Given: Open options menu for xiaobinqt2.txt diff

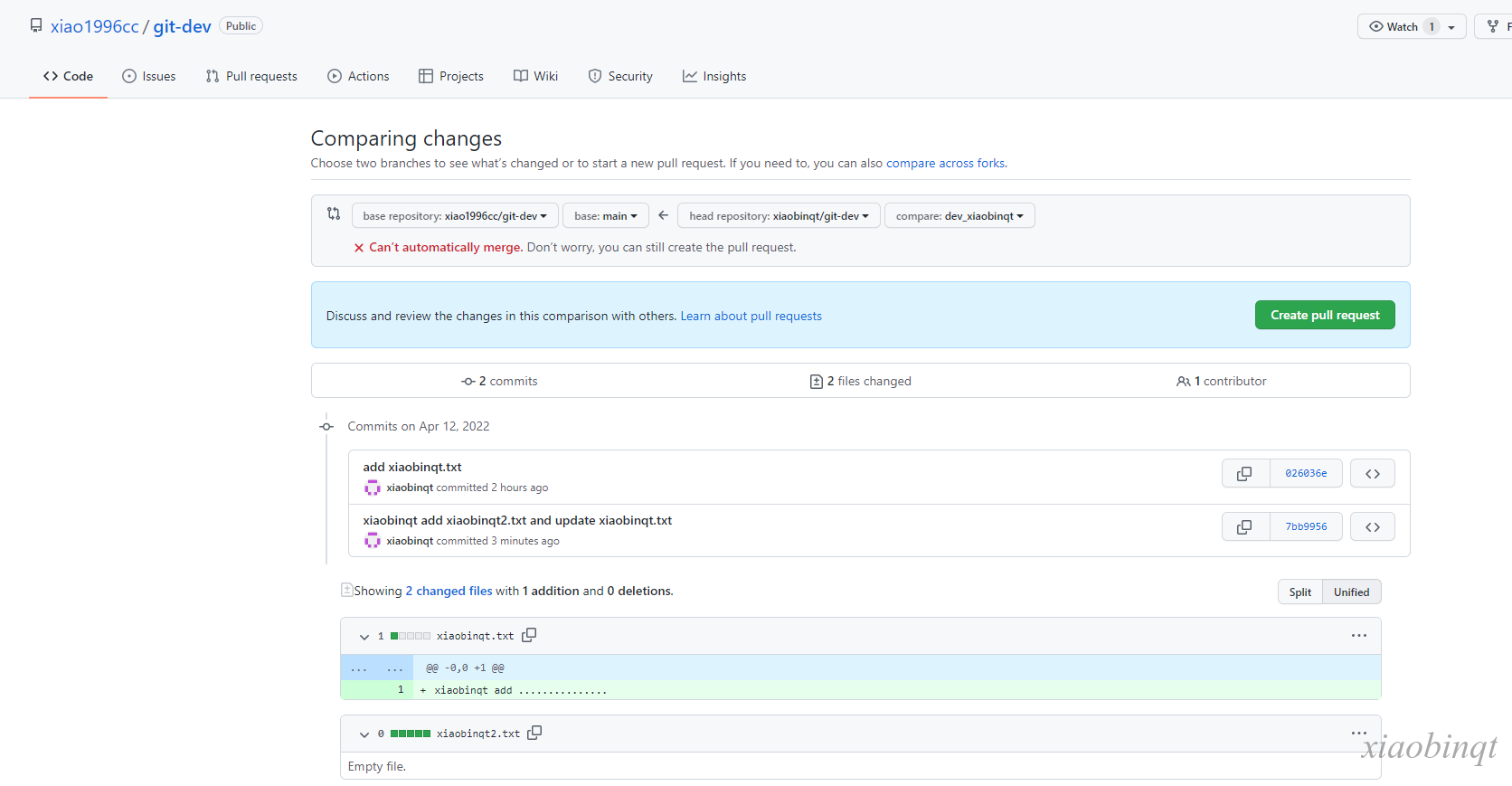Looking at the screenshot, I should [1358, 733].
